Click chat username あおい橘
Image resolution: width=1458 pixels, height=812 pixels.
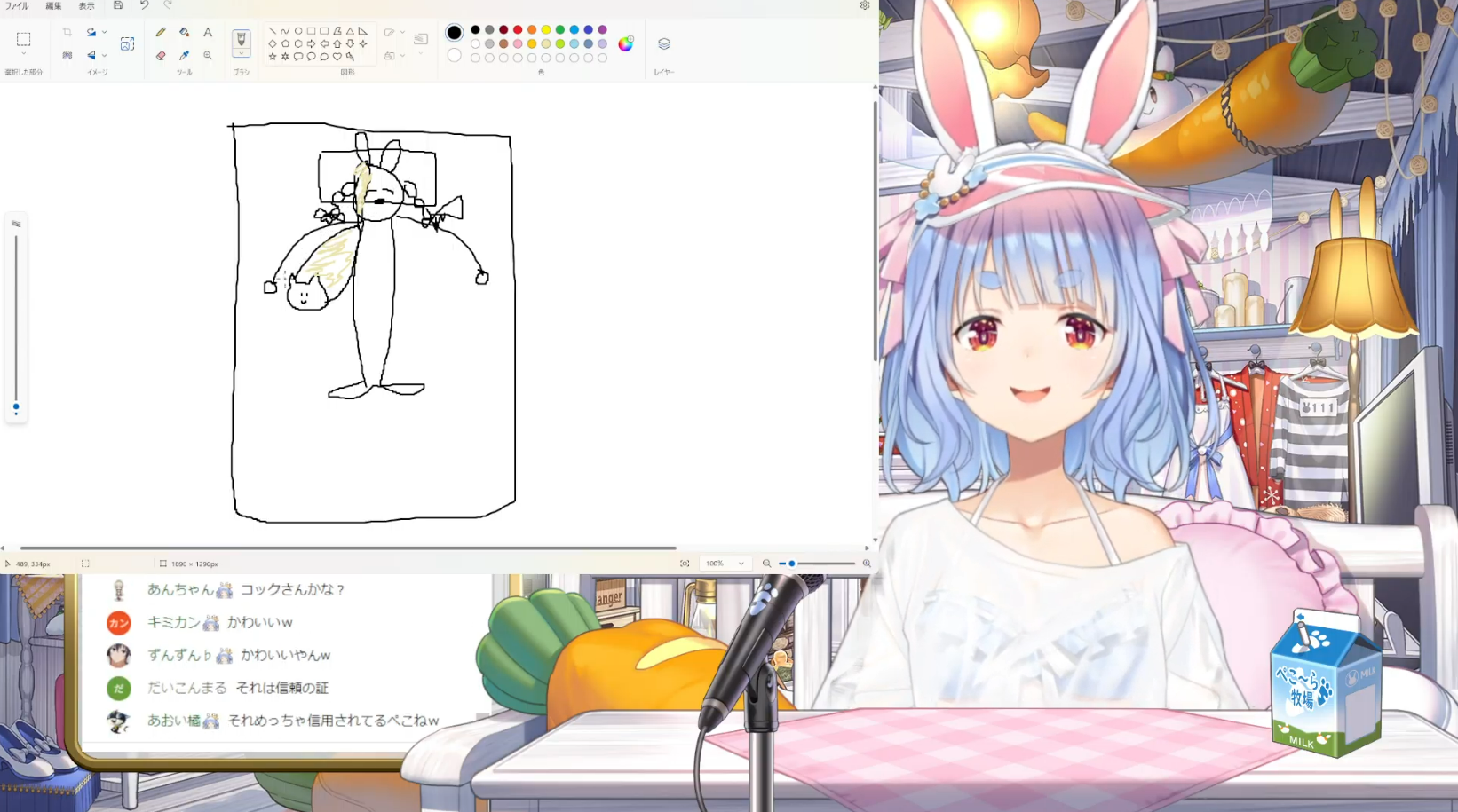(174, 721)
